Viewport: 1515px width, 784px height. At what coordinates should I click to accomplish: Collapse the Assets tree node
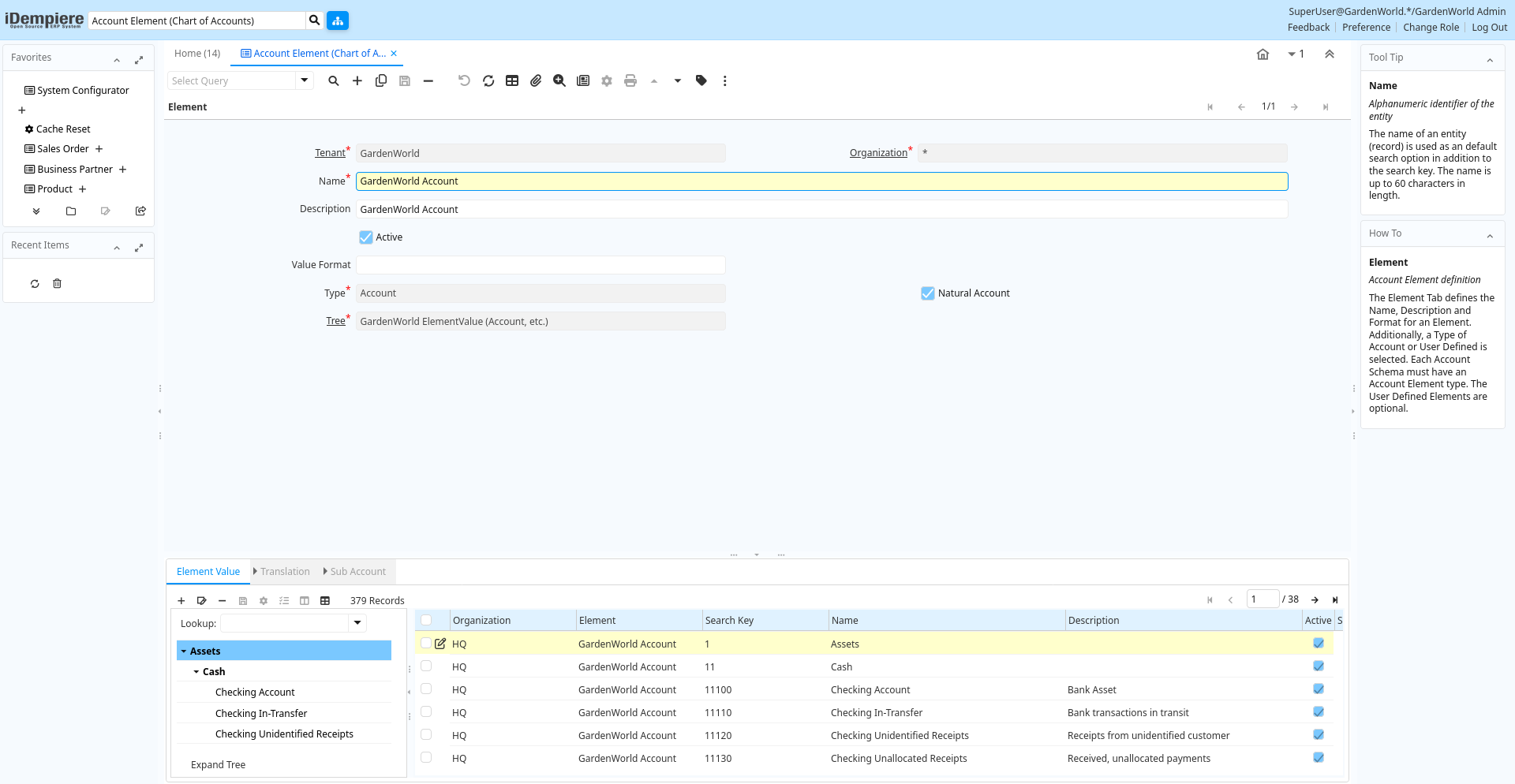184,651
